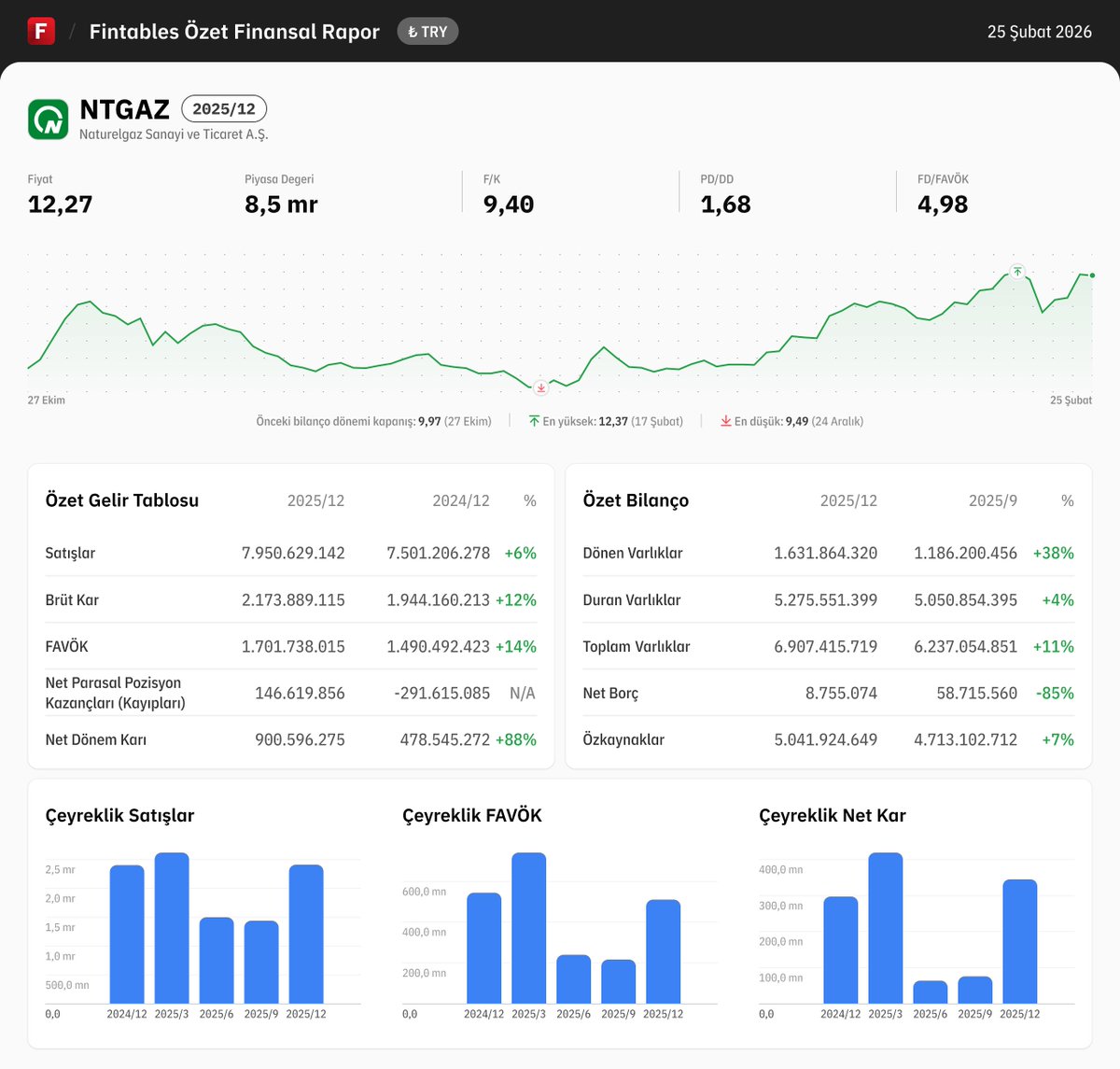Viewport: 1120px width, 1069px height.
Task: Click the Çeyreklik Satışlar chart title
Action: click(119, 815)
